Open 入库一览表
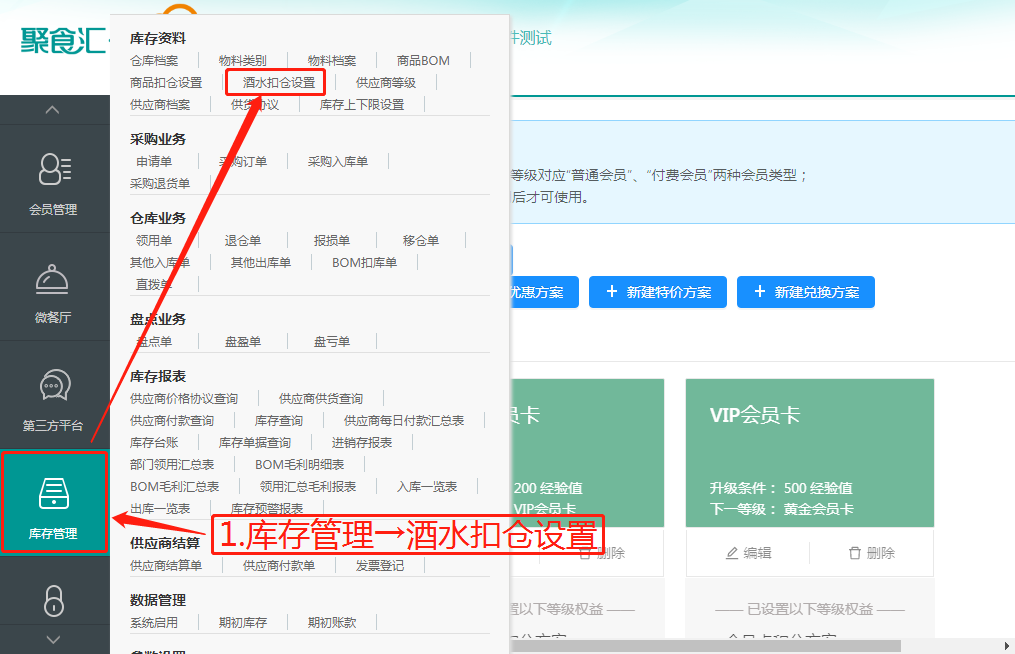The height and width of the screenshot is (654, 1015). point(427,487)
